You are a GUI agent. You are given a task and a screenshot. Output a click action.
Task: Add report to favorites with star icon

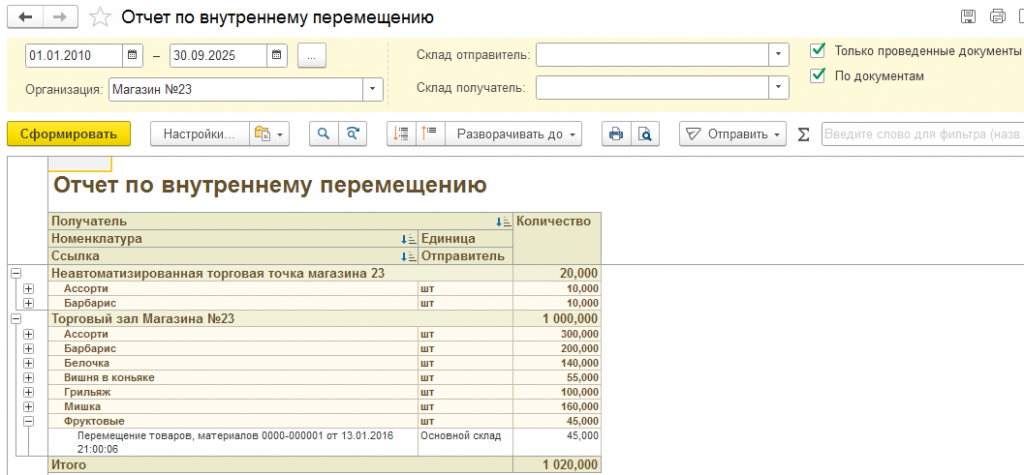click(x=100, y=17)
